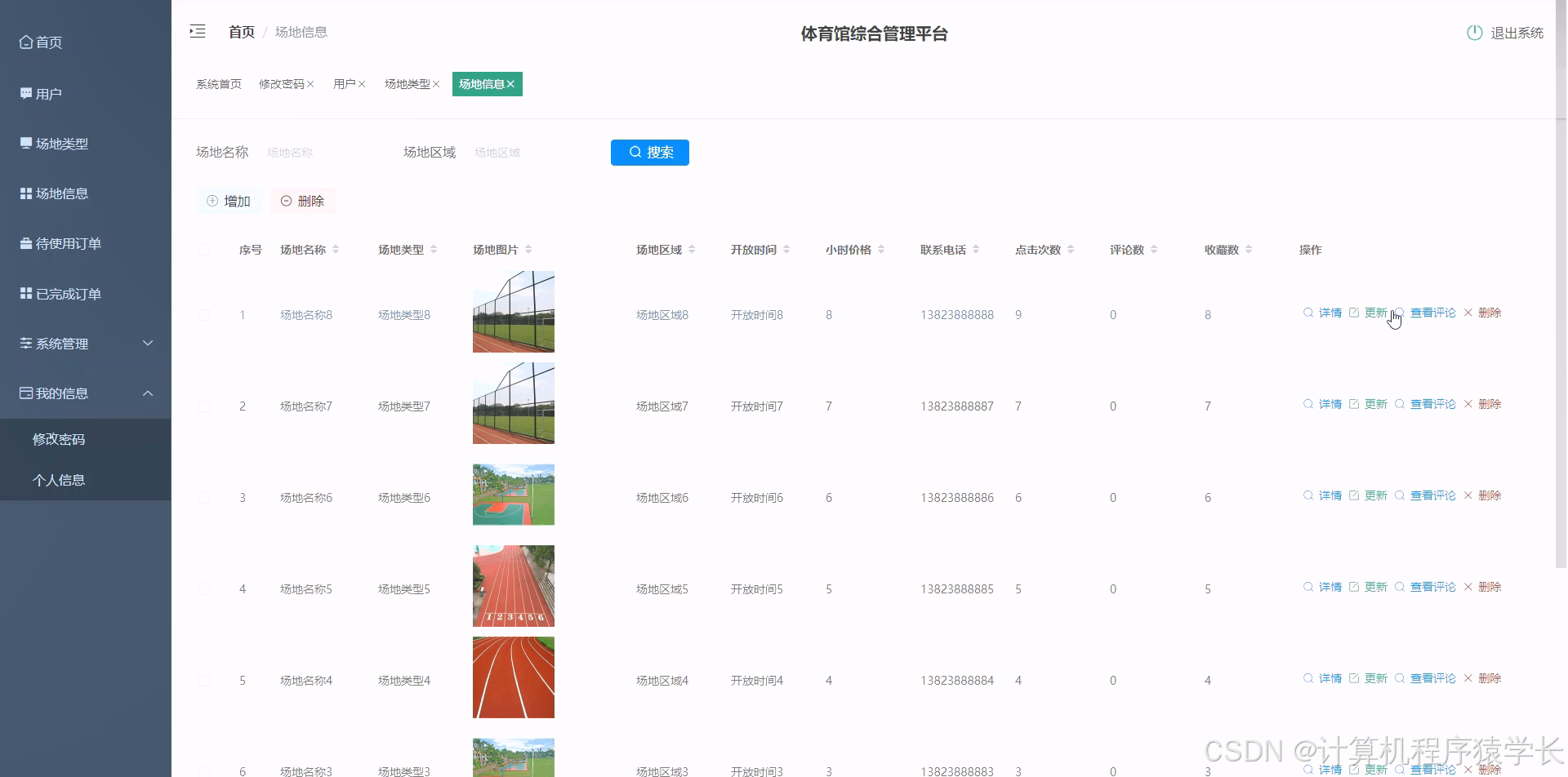Click the 场地区域4 cell
This screenshot has width=1568, height=777.
tap(662, 681)
